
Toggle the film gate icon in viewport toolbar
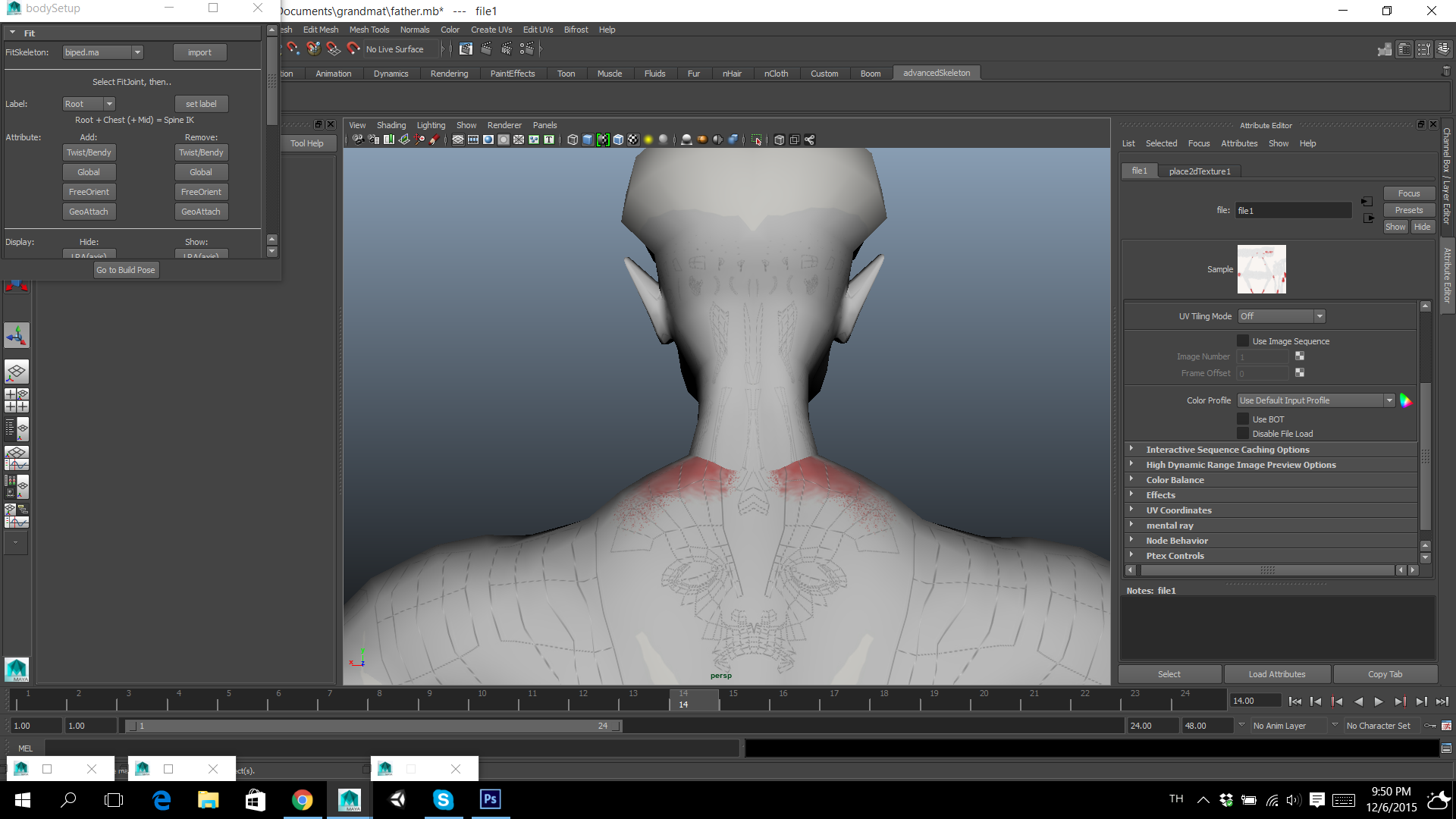(x=473, y=140)
